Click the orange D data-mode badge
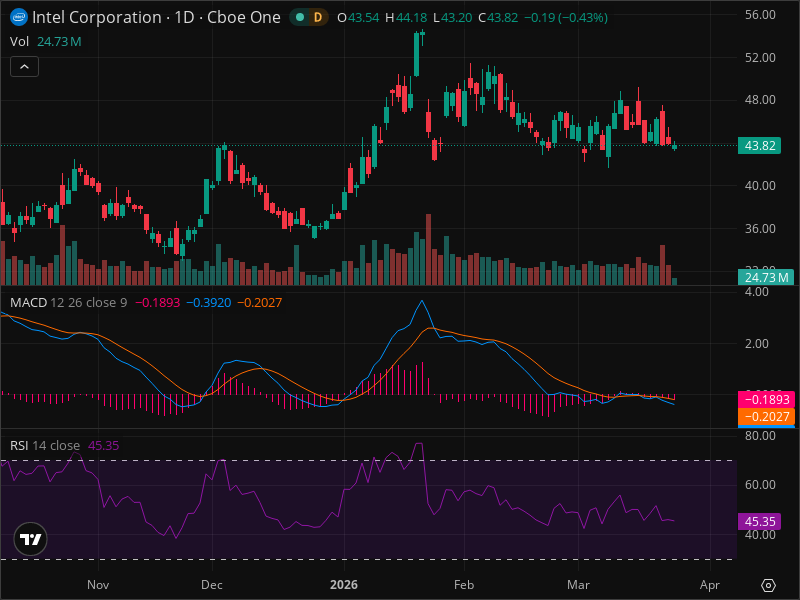 (318, 17)
